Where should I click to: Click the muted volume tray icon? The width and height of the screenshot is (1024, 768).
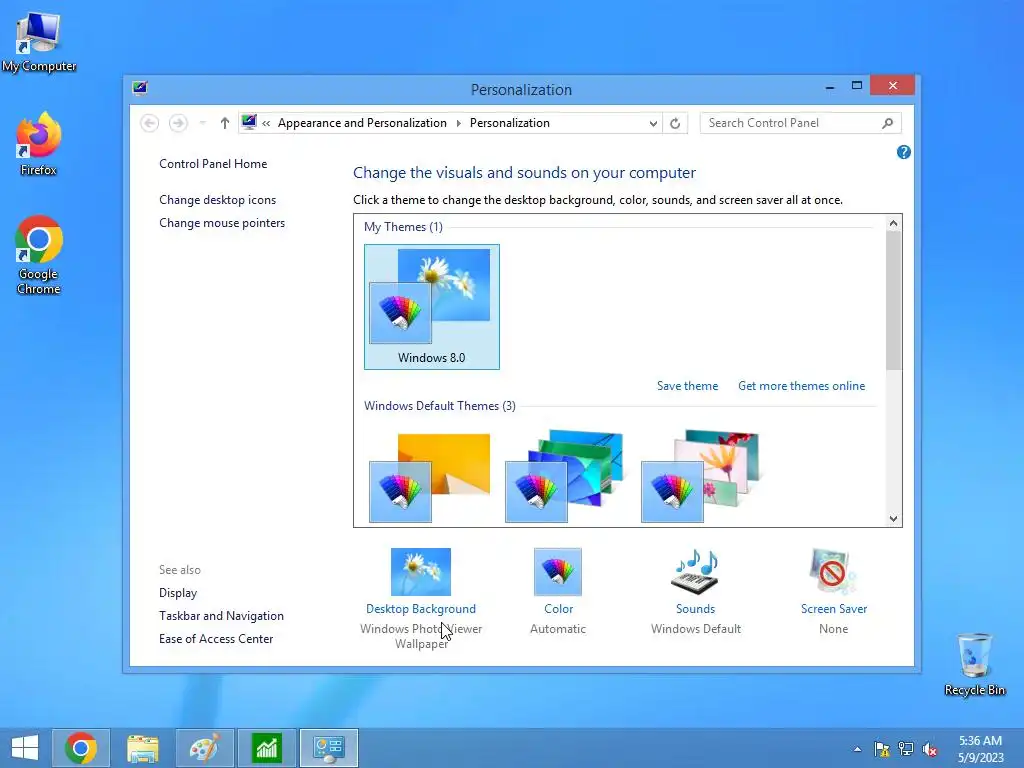point(930,749)
